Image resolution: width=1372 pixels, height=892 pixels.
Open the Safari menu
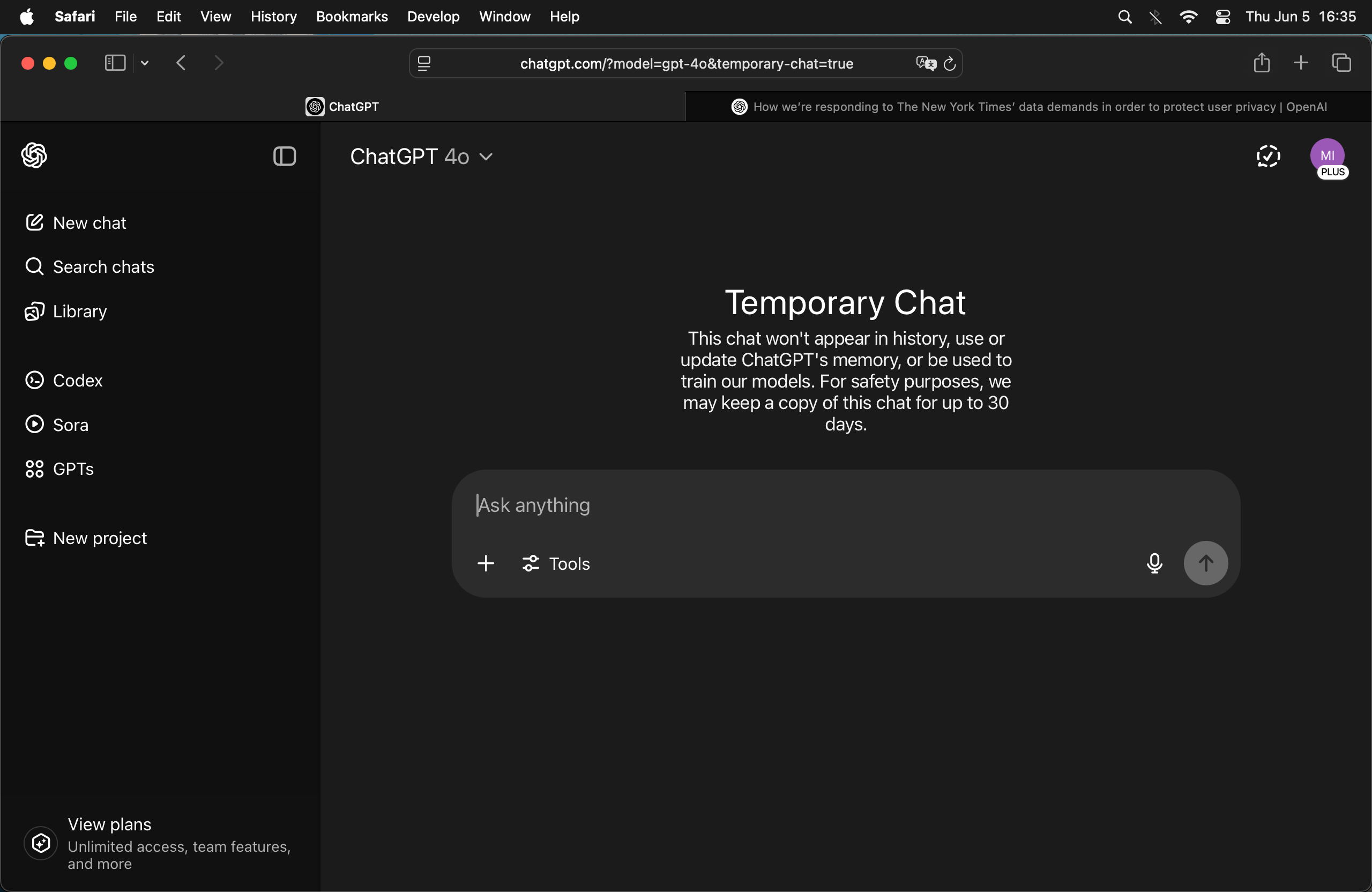pos(75,17)
